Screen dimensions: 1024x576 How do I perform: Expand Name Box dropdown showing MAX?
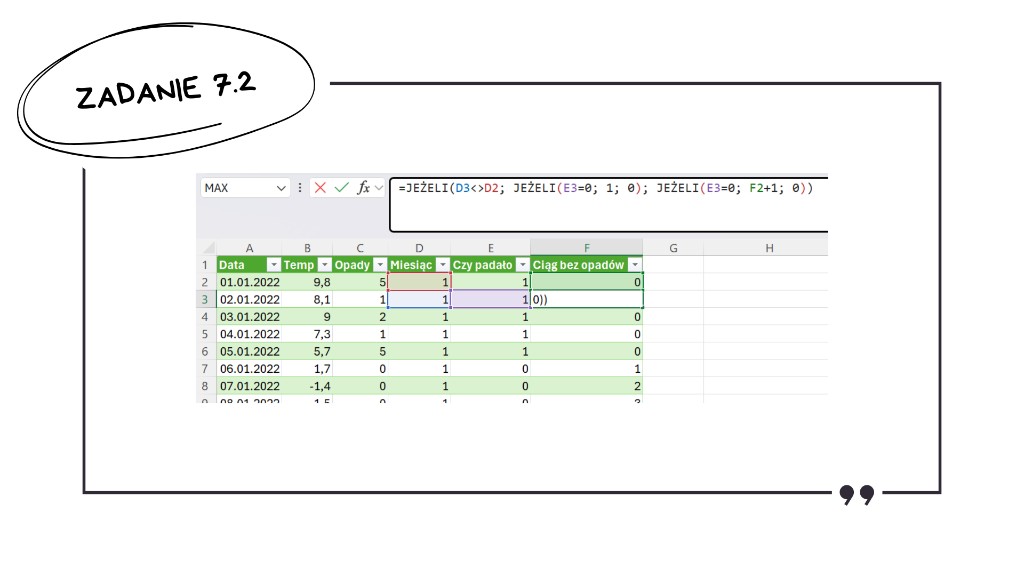pos(281,188)
